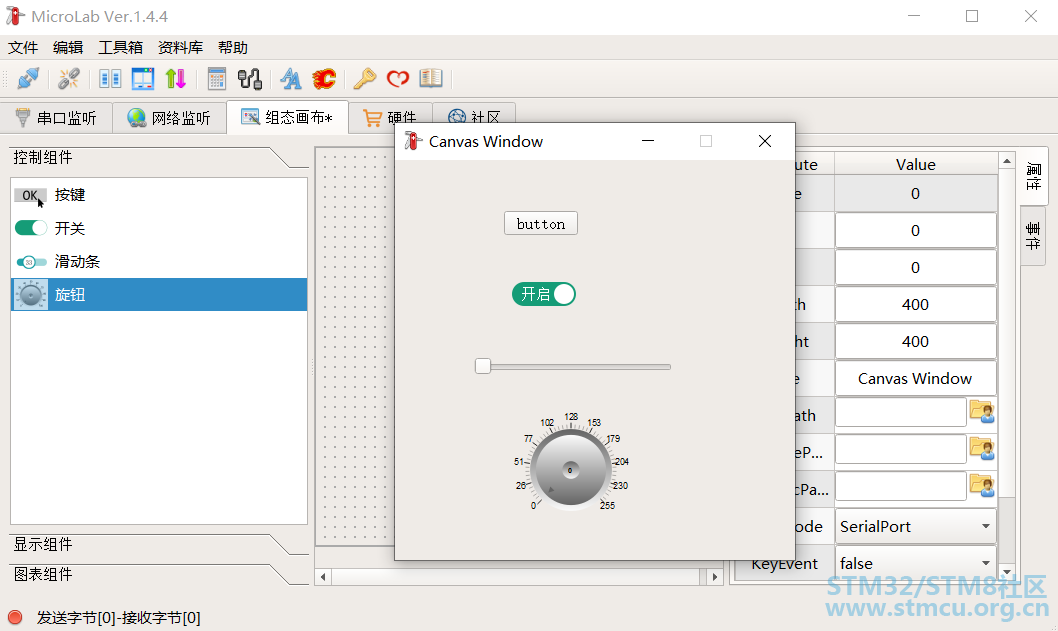Viewport: 1058px width, 631px height.
Task: Click the Value column header
Action: point(916,165)
